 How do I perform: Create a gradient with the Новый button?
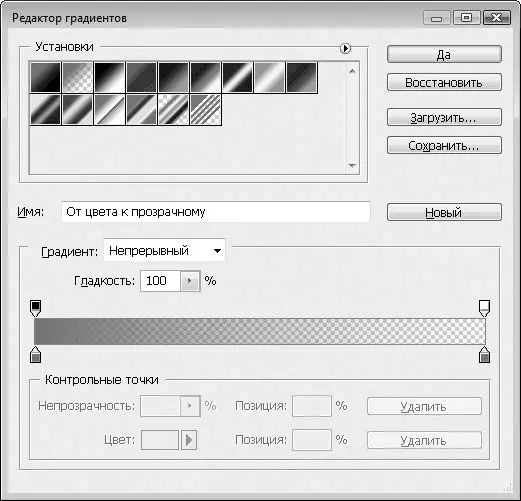tap(444, 212)
